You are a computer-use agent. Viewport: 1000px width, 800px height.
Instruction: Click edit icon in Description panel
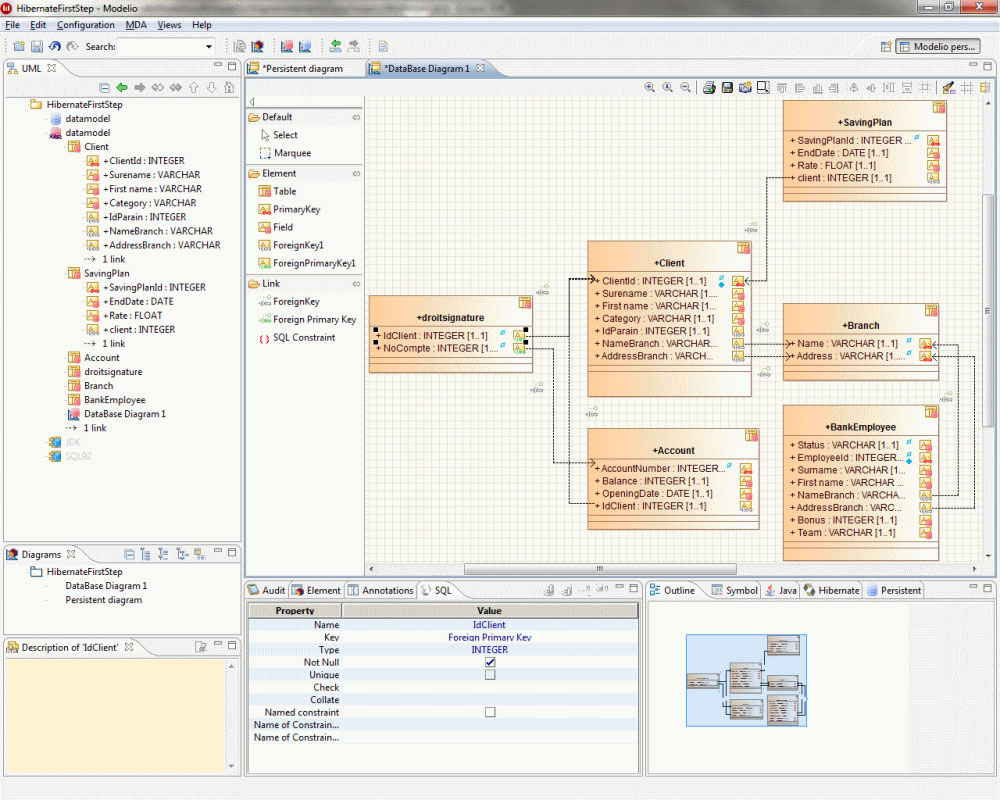click(x=201, y=648)
